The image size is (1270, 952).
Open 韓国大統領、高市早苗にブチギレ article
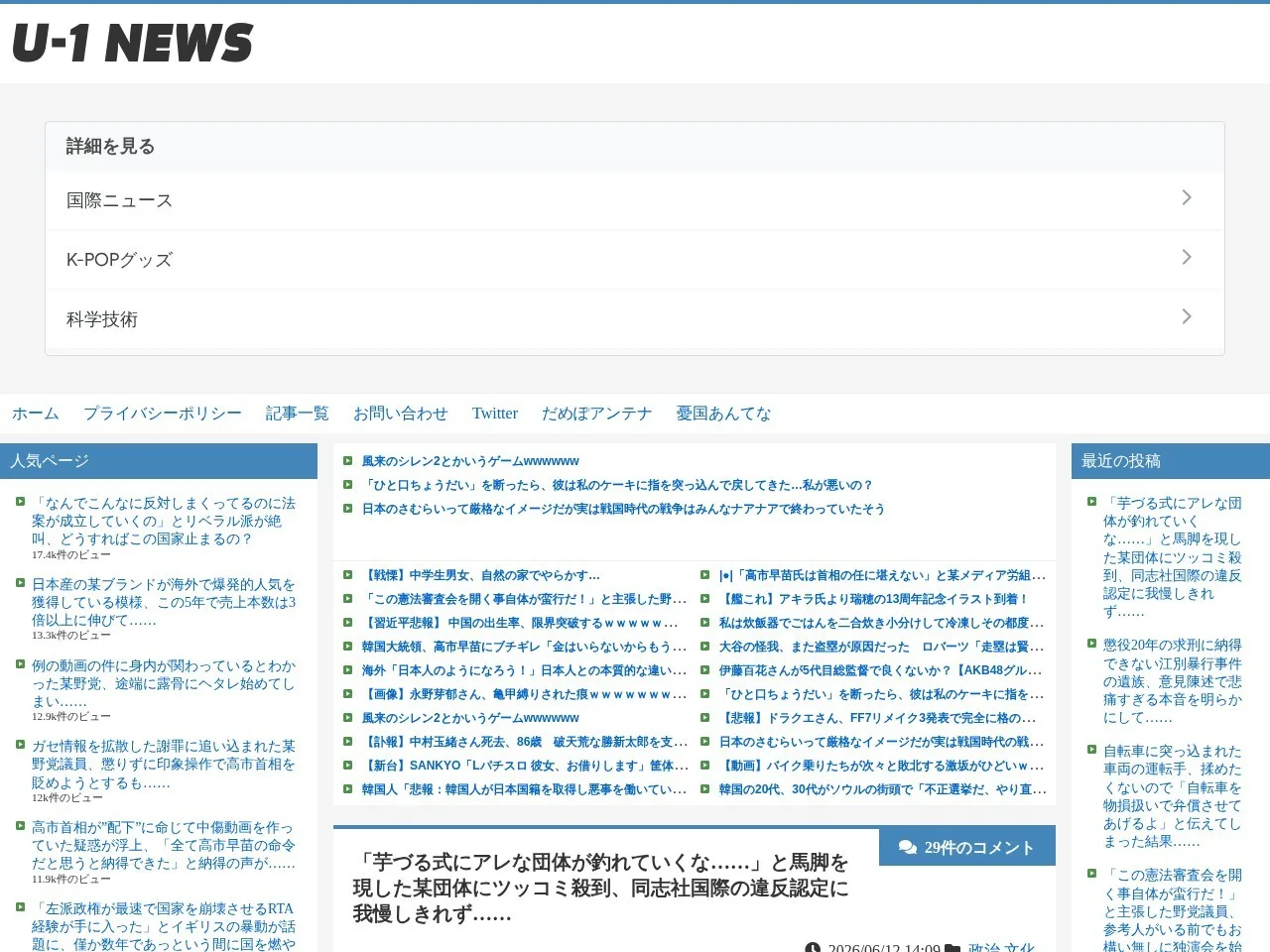coord(525,647)
